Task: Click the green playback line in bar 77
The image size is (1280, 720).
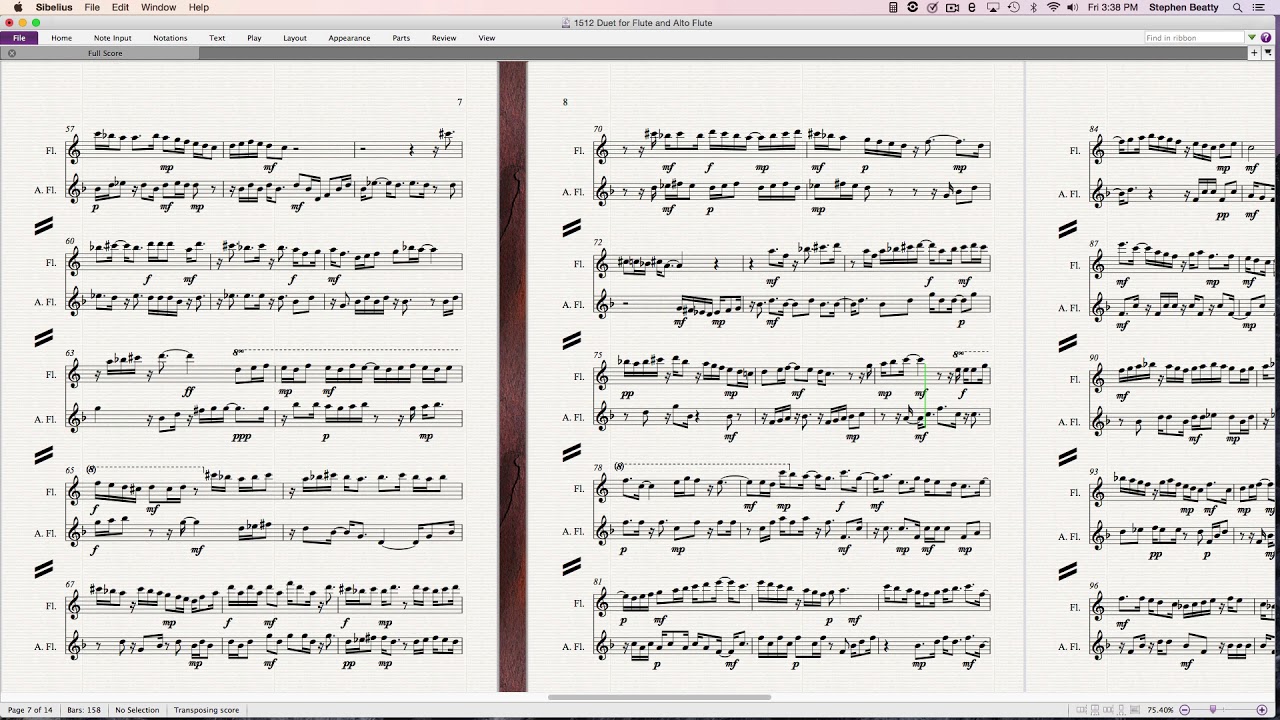Action: click(925, 395)
